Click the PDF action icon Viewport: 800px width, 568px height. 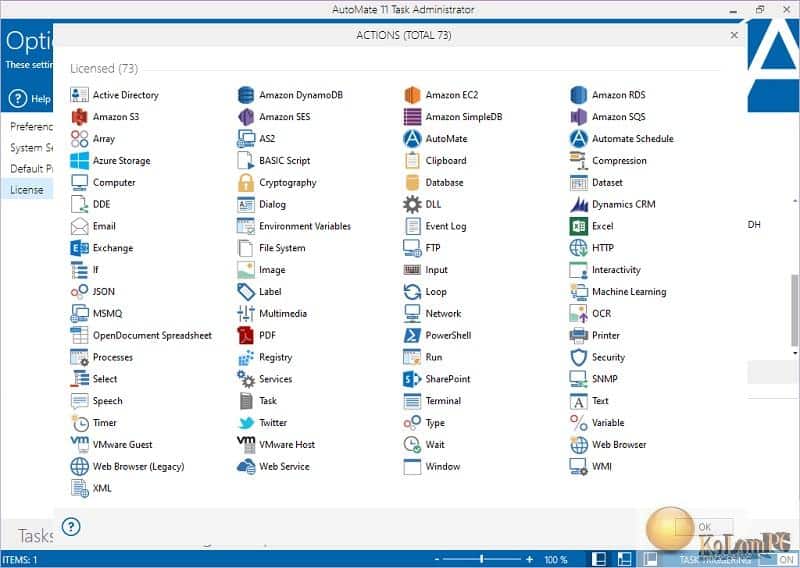tap(246, 336)
